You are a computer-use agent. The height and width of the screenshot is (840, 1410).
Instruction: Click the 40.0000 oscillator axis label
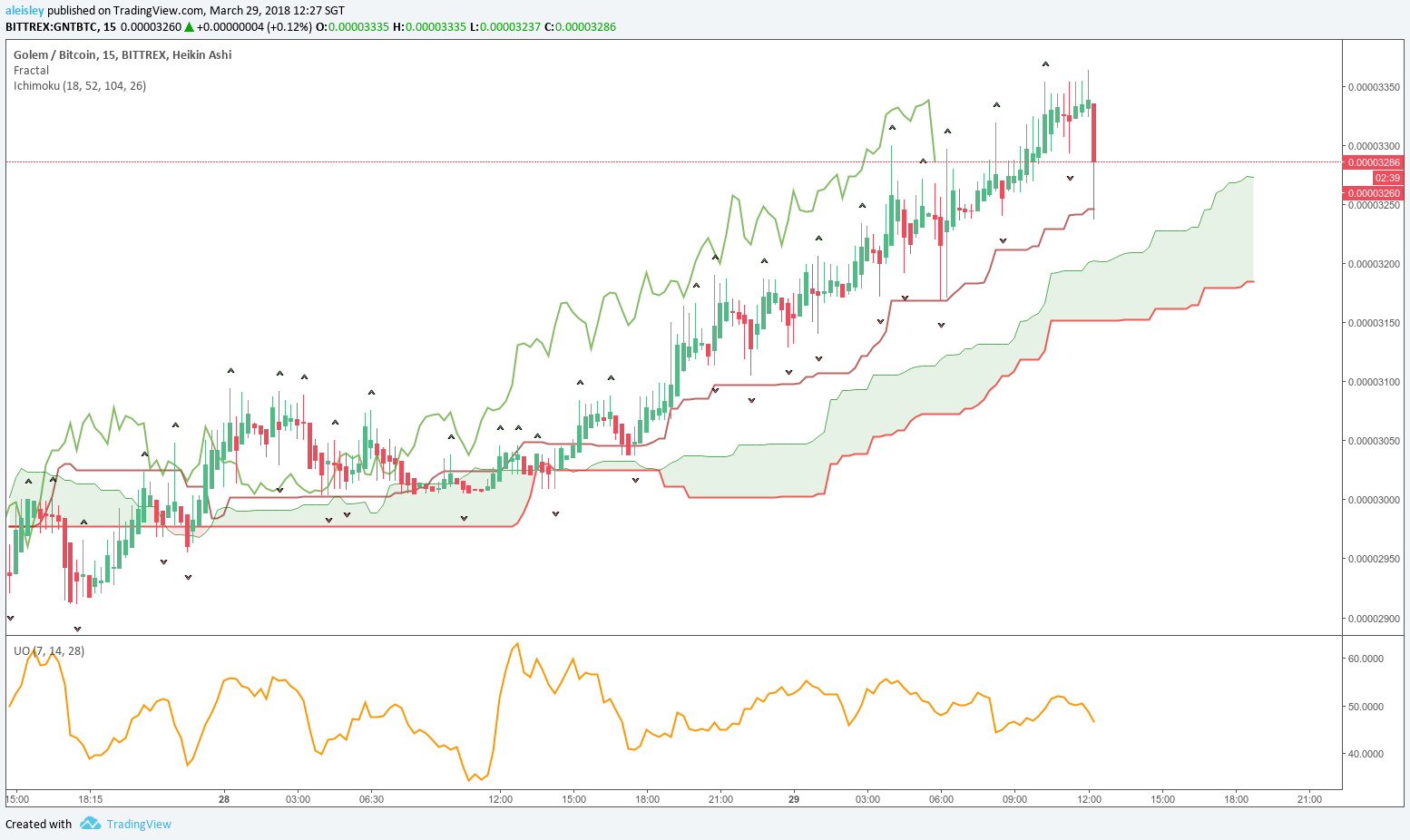(x=1366, y=754)
